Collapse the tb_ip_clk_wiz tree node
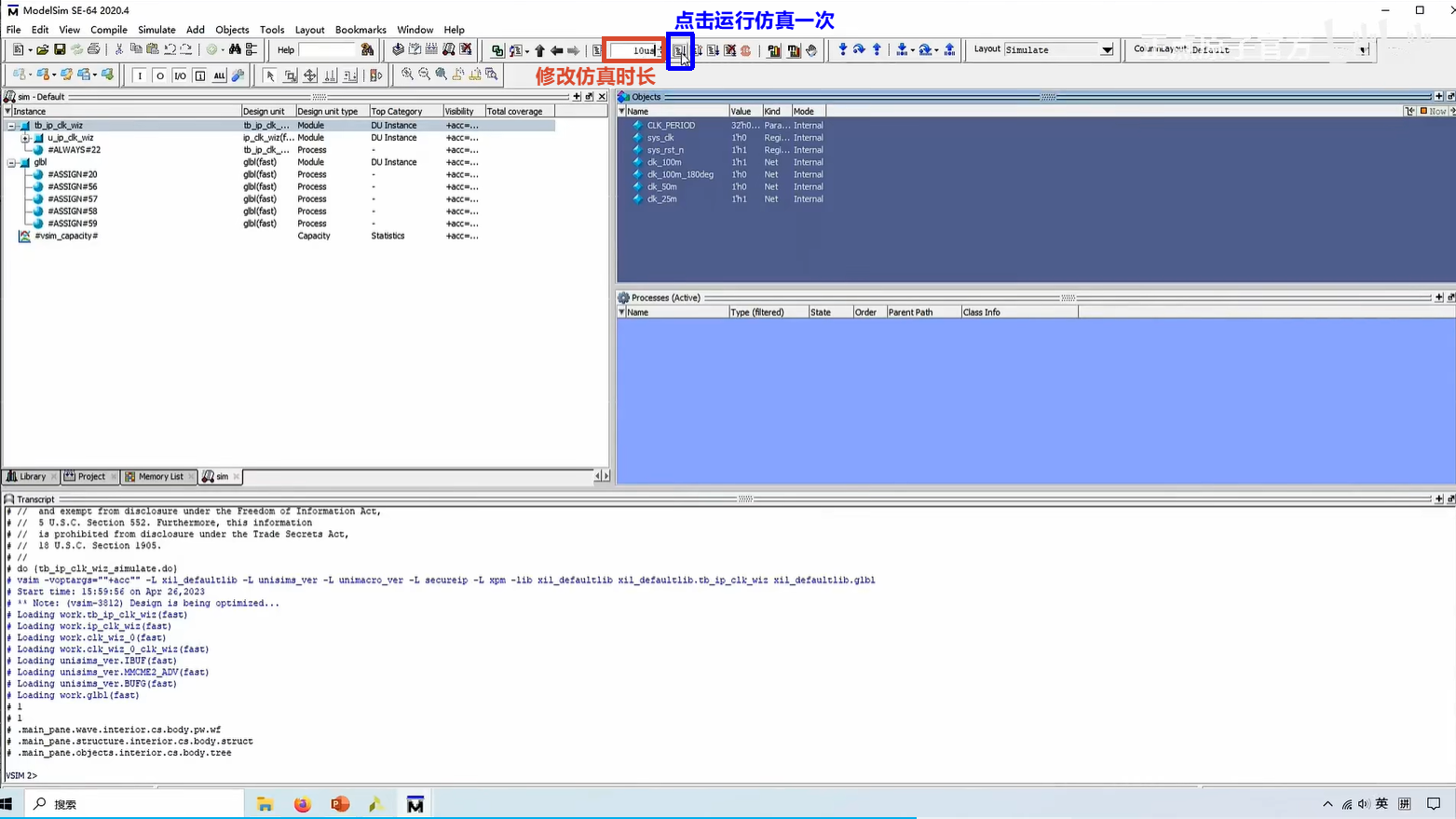This screenshot has width=1456, height=819. (11, 125)
